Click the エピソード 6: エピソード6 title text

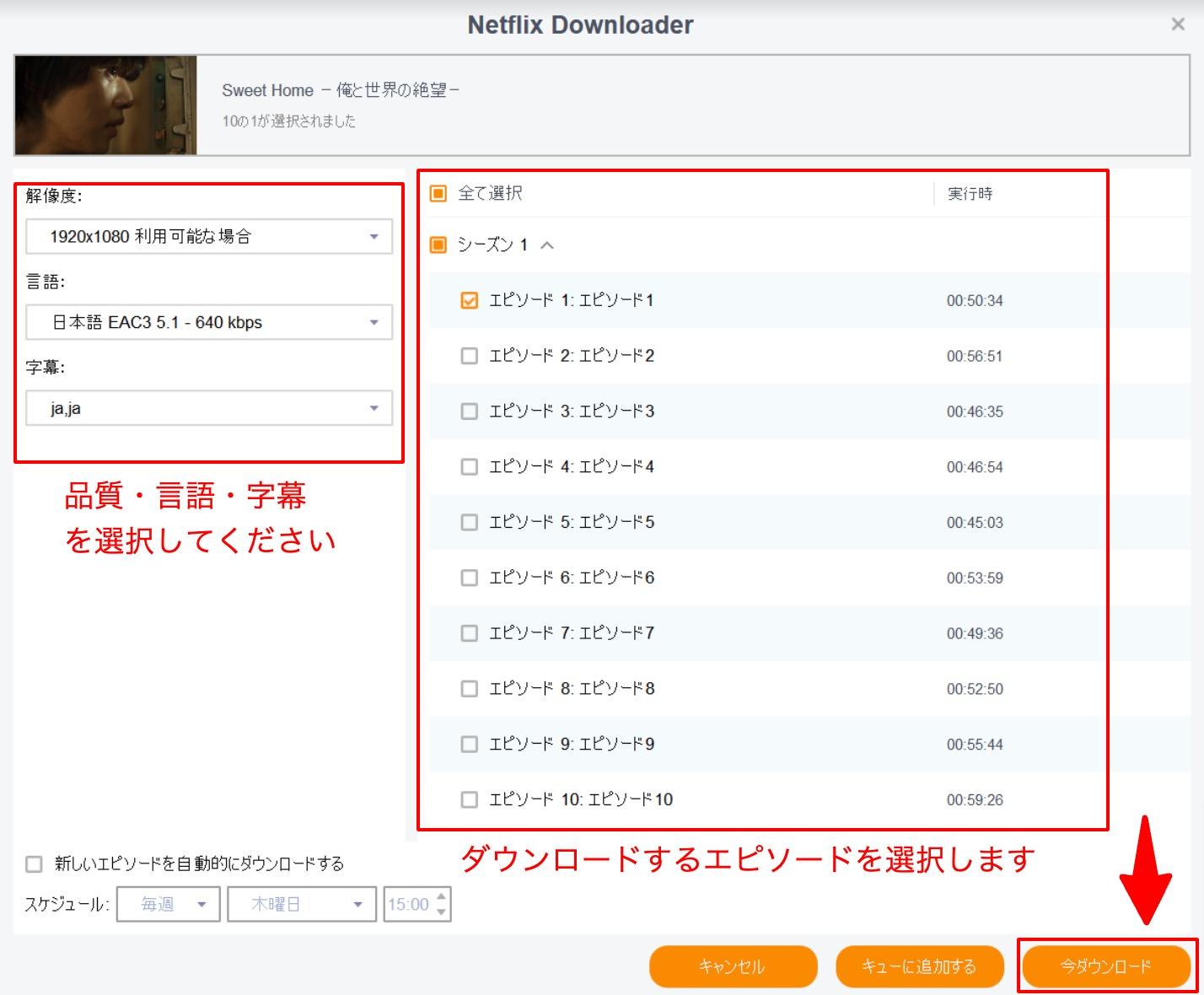572,578
